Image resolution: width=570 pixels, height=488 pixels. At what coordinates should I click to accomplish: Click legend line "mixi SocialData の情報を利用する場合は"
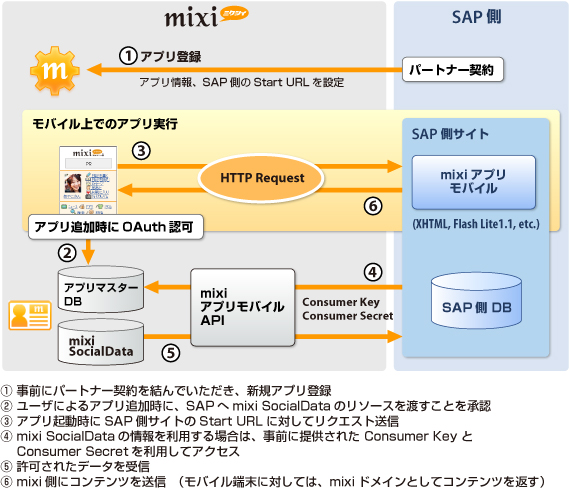click(237, 436)
